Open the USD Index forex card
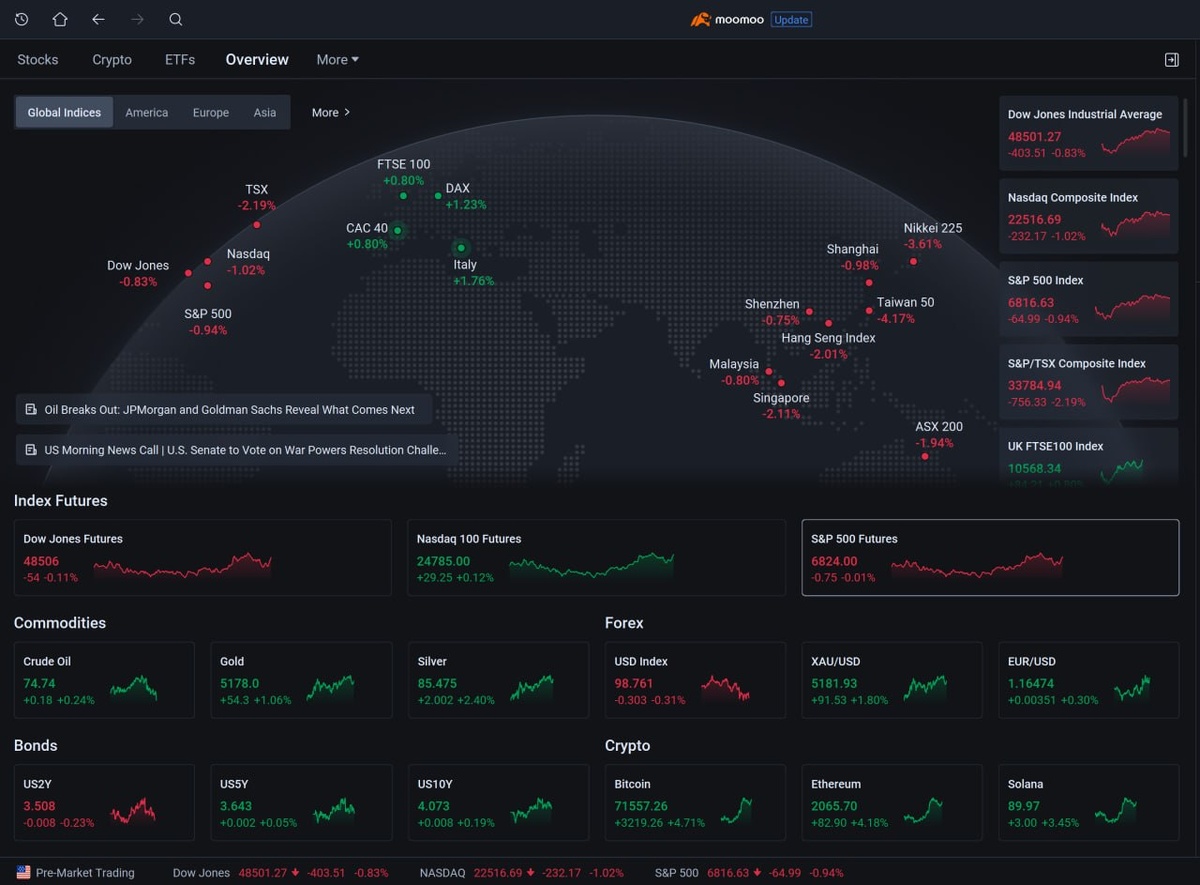Screen dimensions: 1200x885 (x=695, y=680)
